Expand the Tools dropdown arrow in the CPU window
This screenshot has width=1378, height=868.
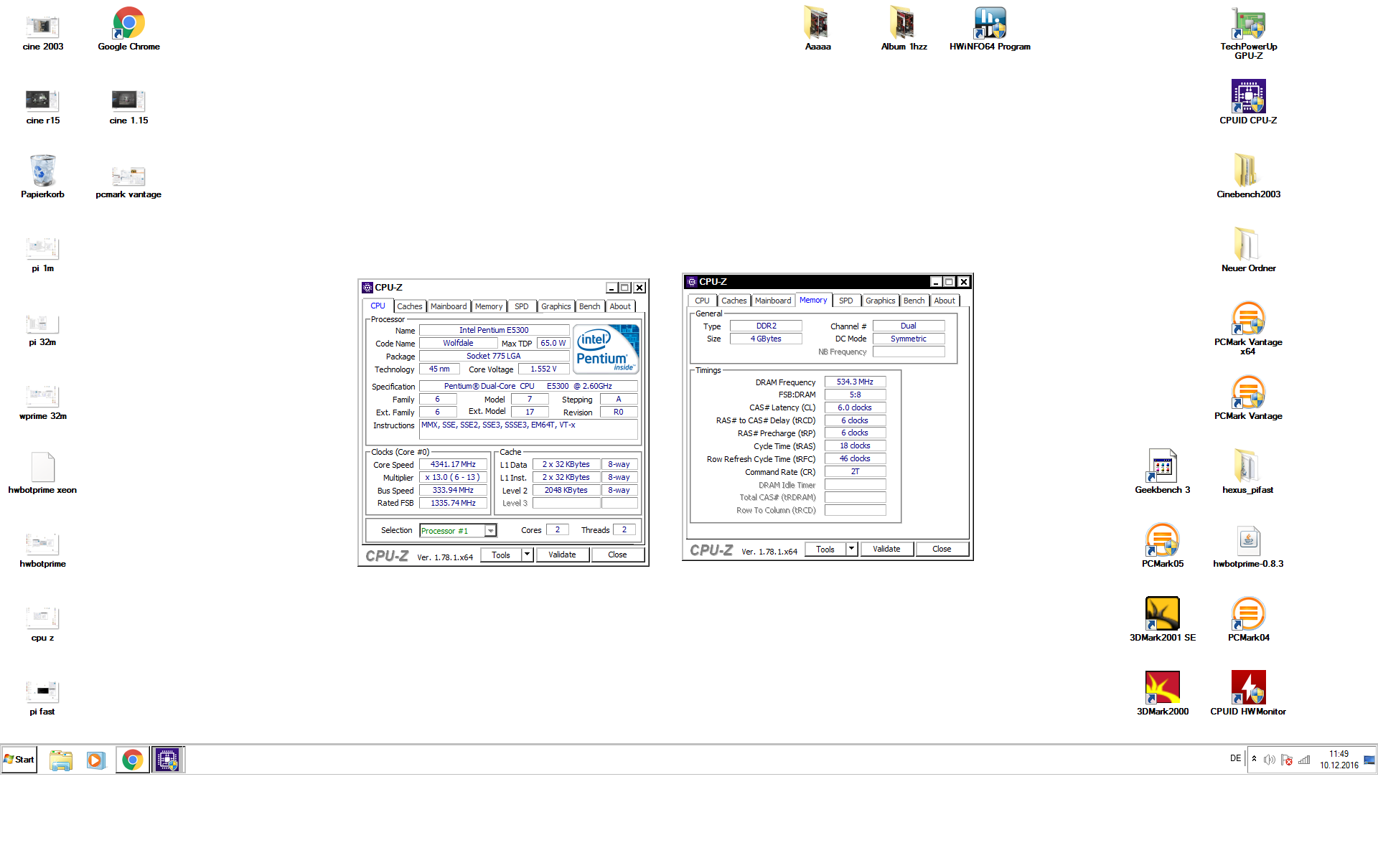click(x=528, y=555)
